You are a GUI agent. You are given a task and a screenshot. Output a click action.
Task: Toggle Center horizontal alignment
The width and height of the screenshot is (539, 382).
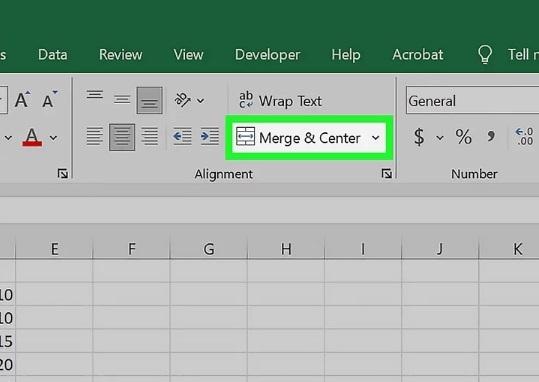(122, 137)
